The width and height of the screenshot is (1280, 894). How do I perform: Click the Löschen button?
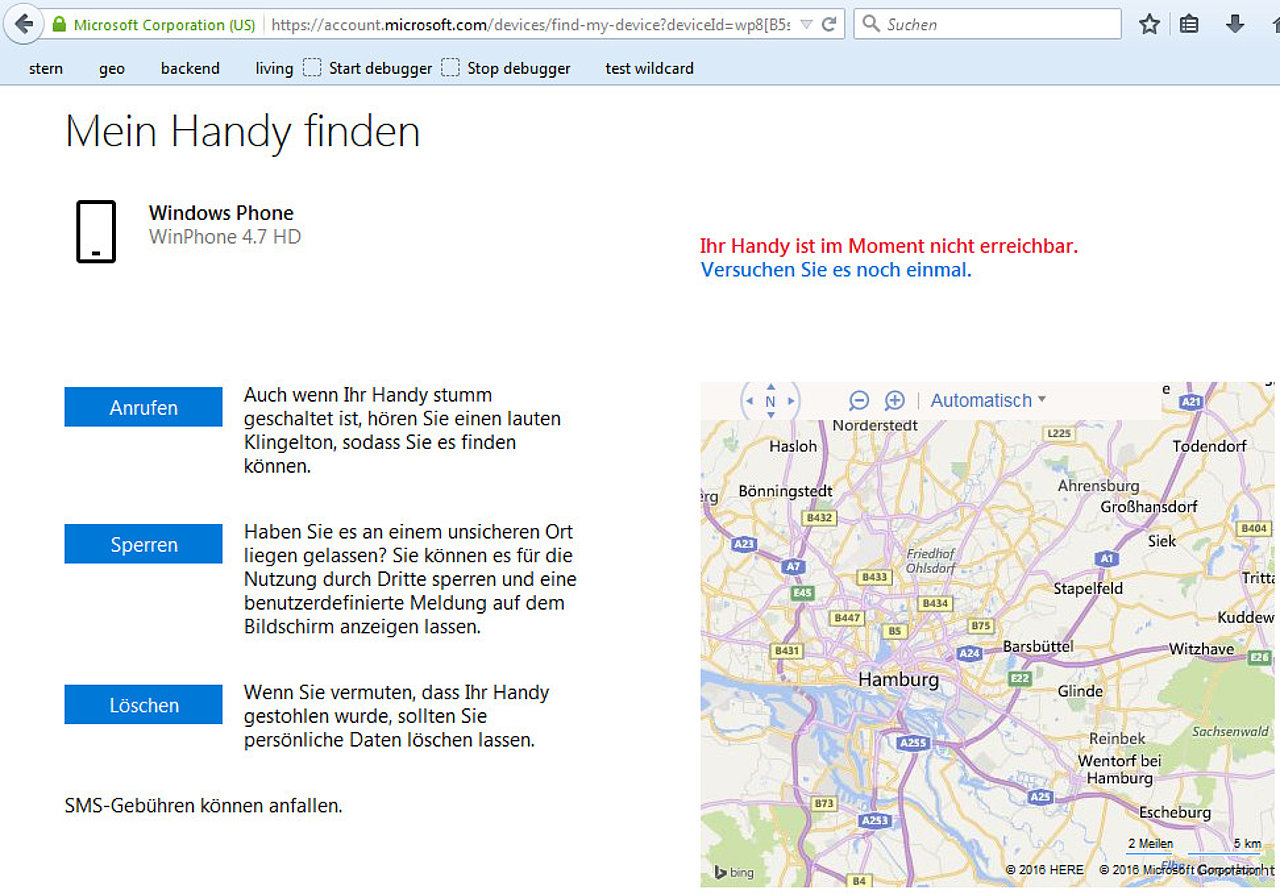(144, 705)
